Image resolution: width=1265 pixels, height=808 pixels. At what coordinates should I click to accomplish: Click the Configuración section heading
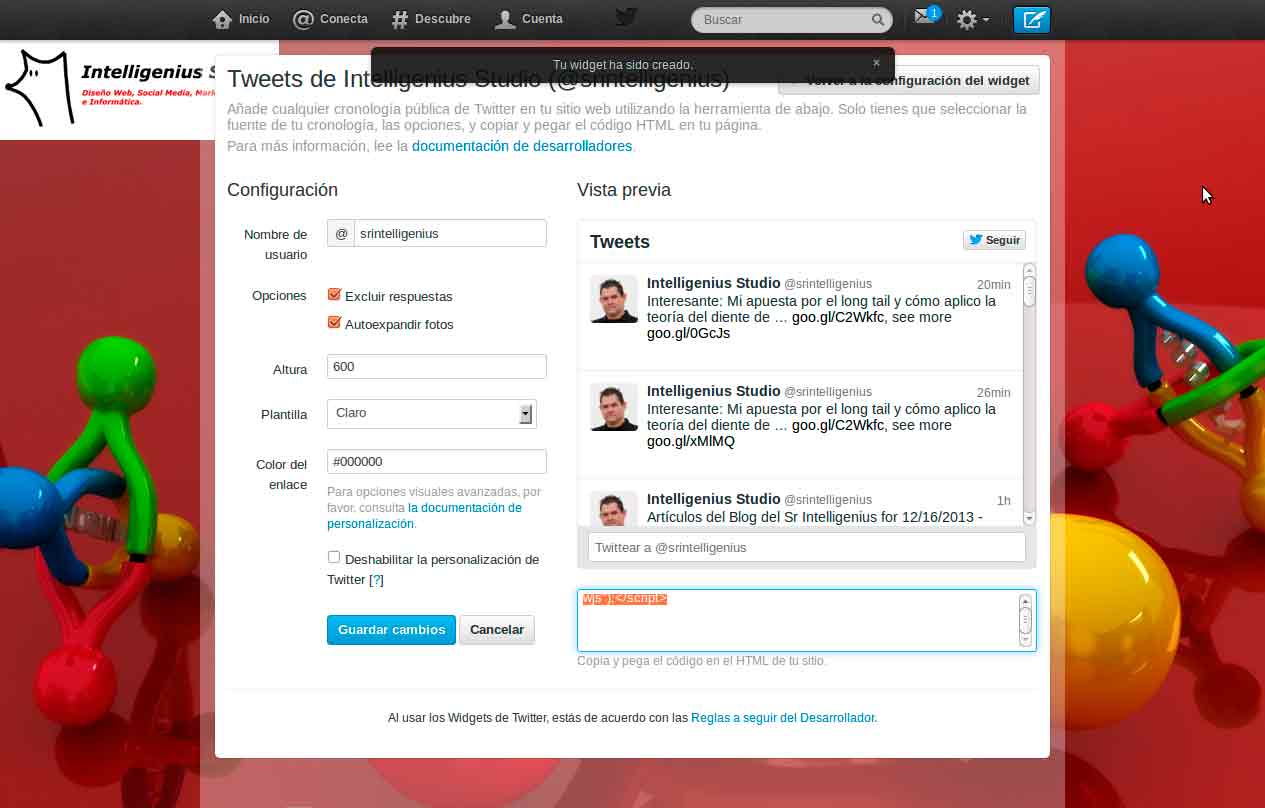(282, 190)
